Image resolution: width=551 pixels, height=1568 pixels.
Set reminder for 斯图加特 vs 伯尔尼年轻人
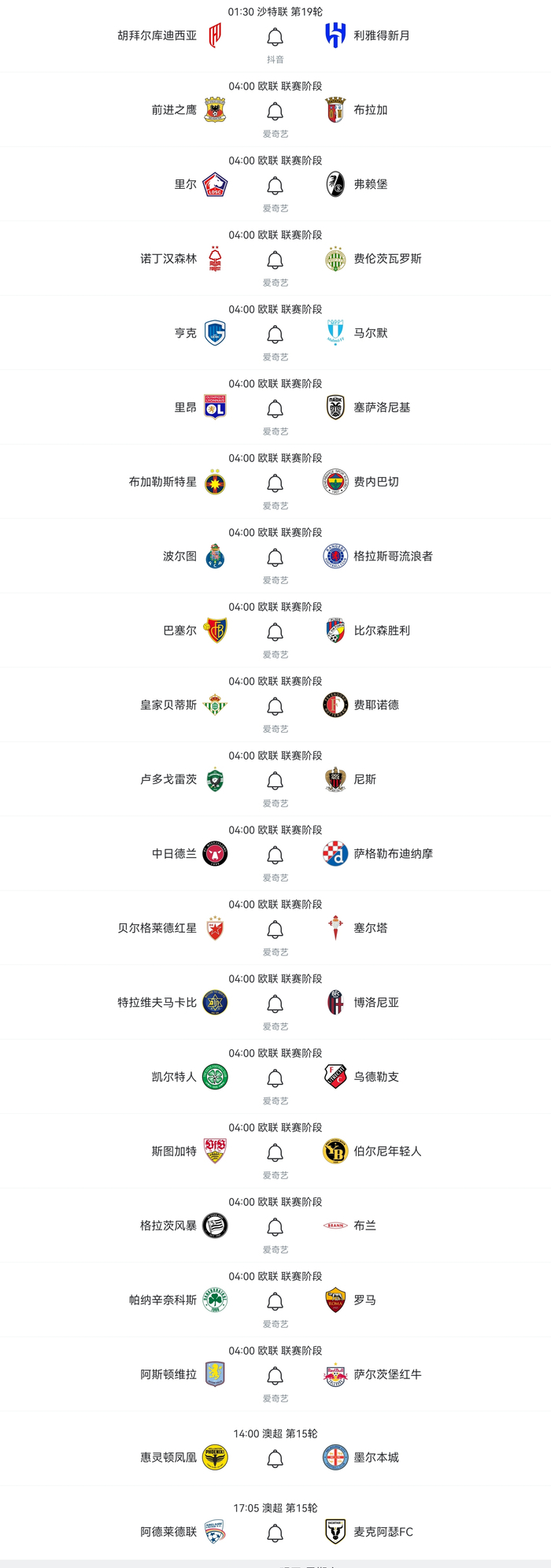pyautogui.click(x=274, y=1152)
